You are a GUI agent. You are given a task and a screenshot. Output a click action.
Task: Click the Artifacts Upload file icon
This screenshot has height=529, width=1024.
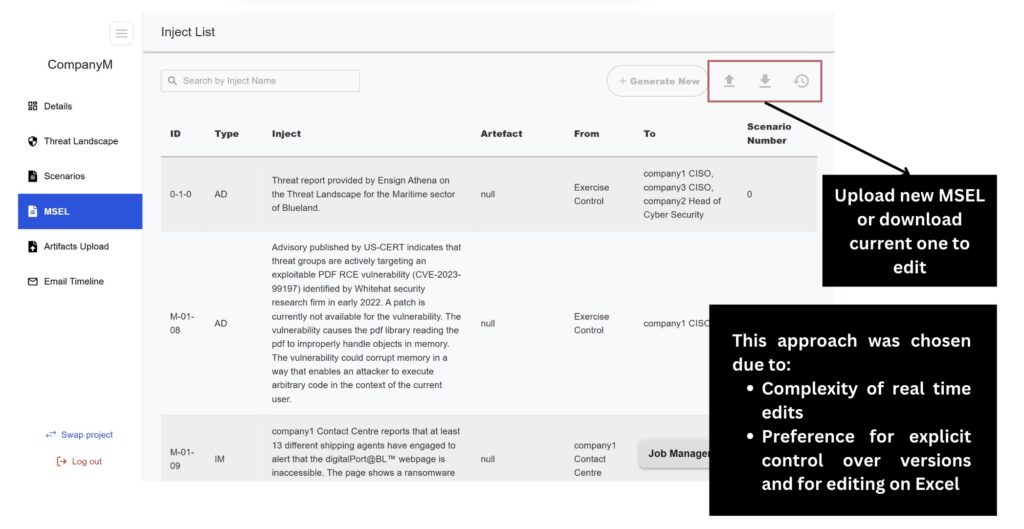pos(32,246)
